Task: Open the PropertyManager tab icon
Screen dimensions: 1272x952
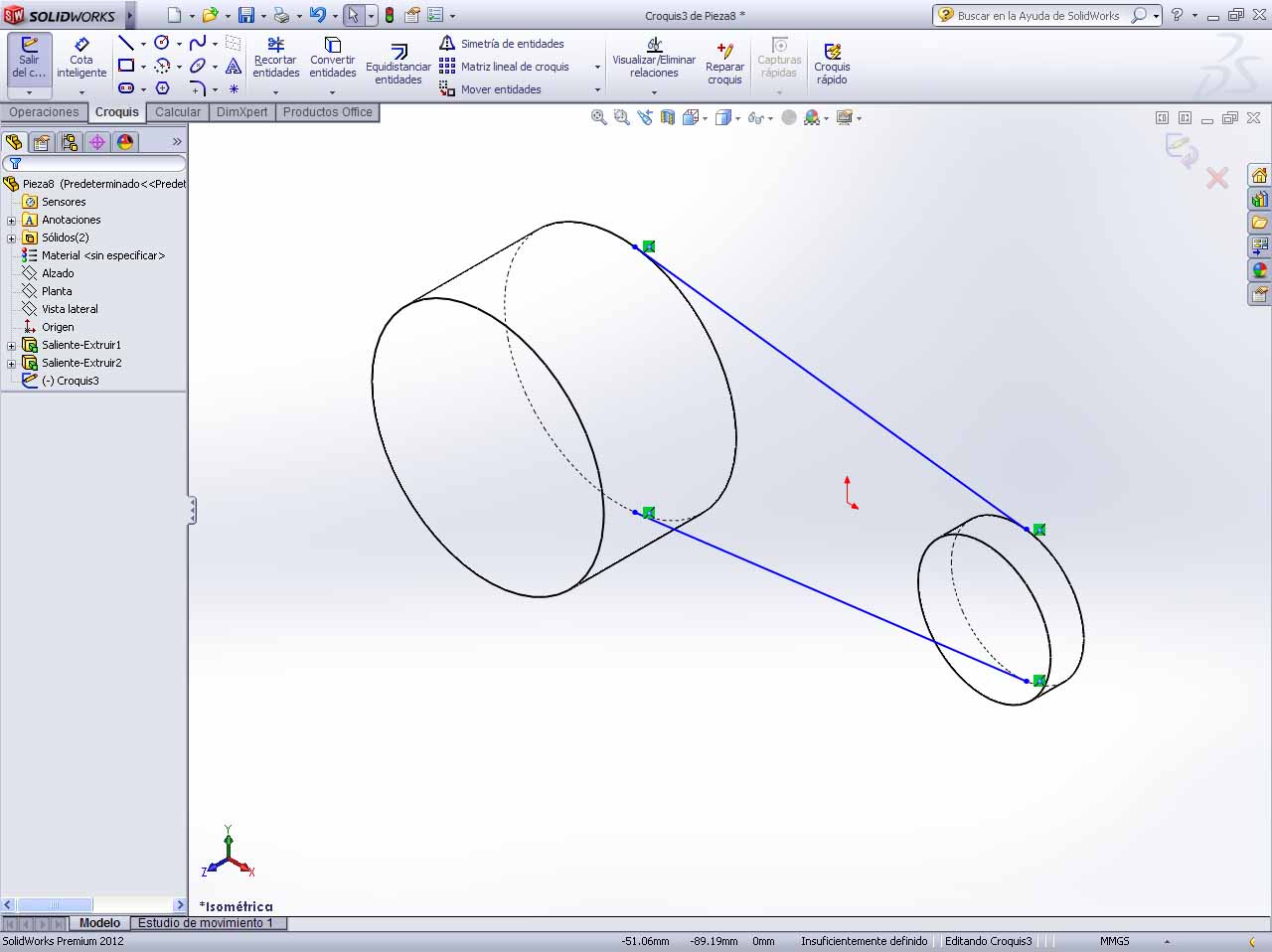Action: coord(42,142)
